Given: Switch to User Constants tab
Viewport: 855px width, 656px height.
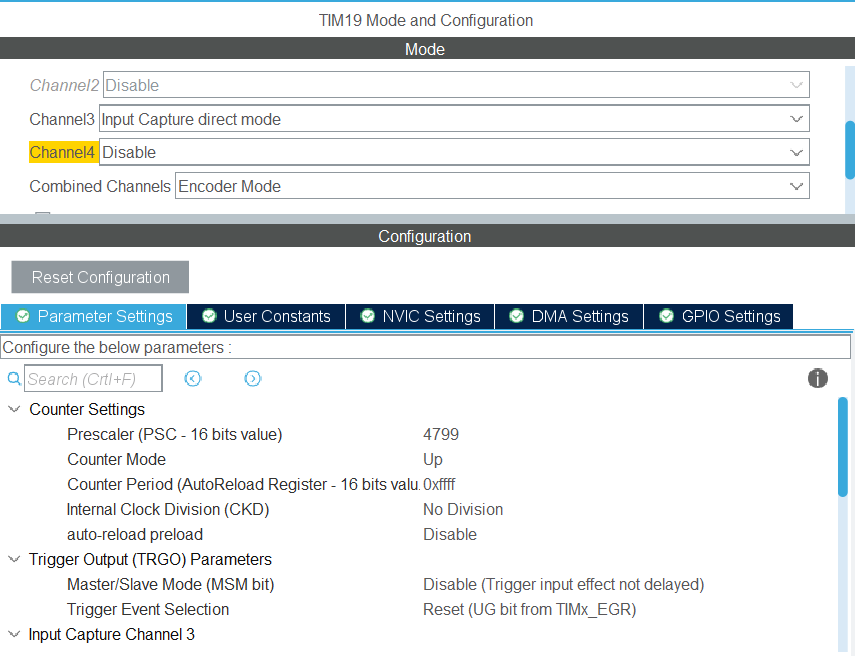Looking at the screenshot, I should tap(266, 316).
